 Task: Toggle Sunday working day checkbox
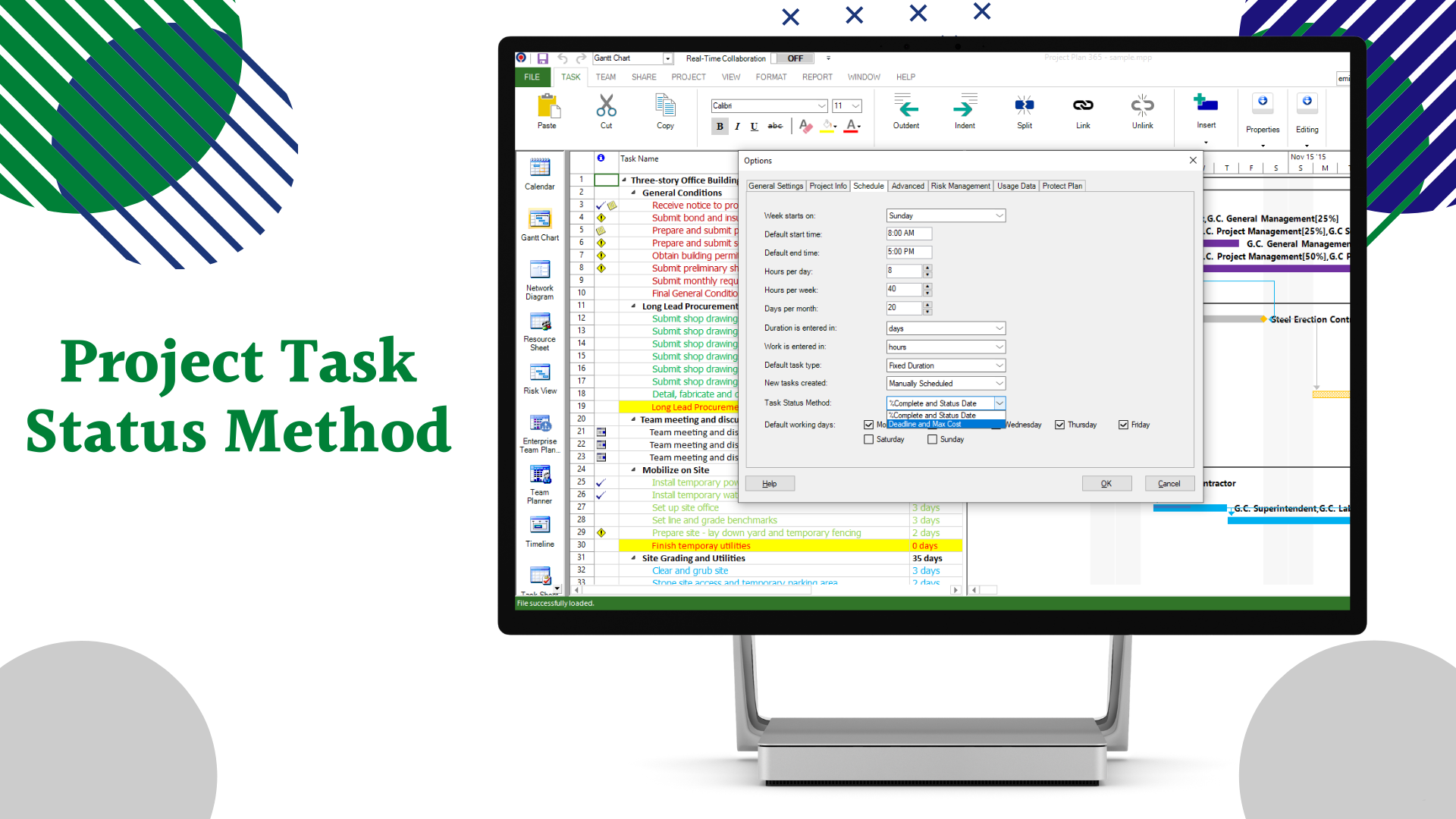coord(931,439)
